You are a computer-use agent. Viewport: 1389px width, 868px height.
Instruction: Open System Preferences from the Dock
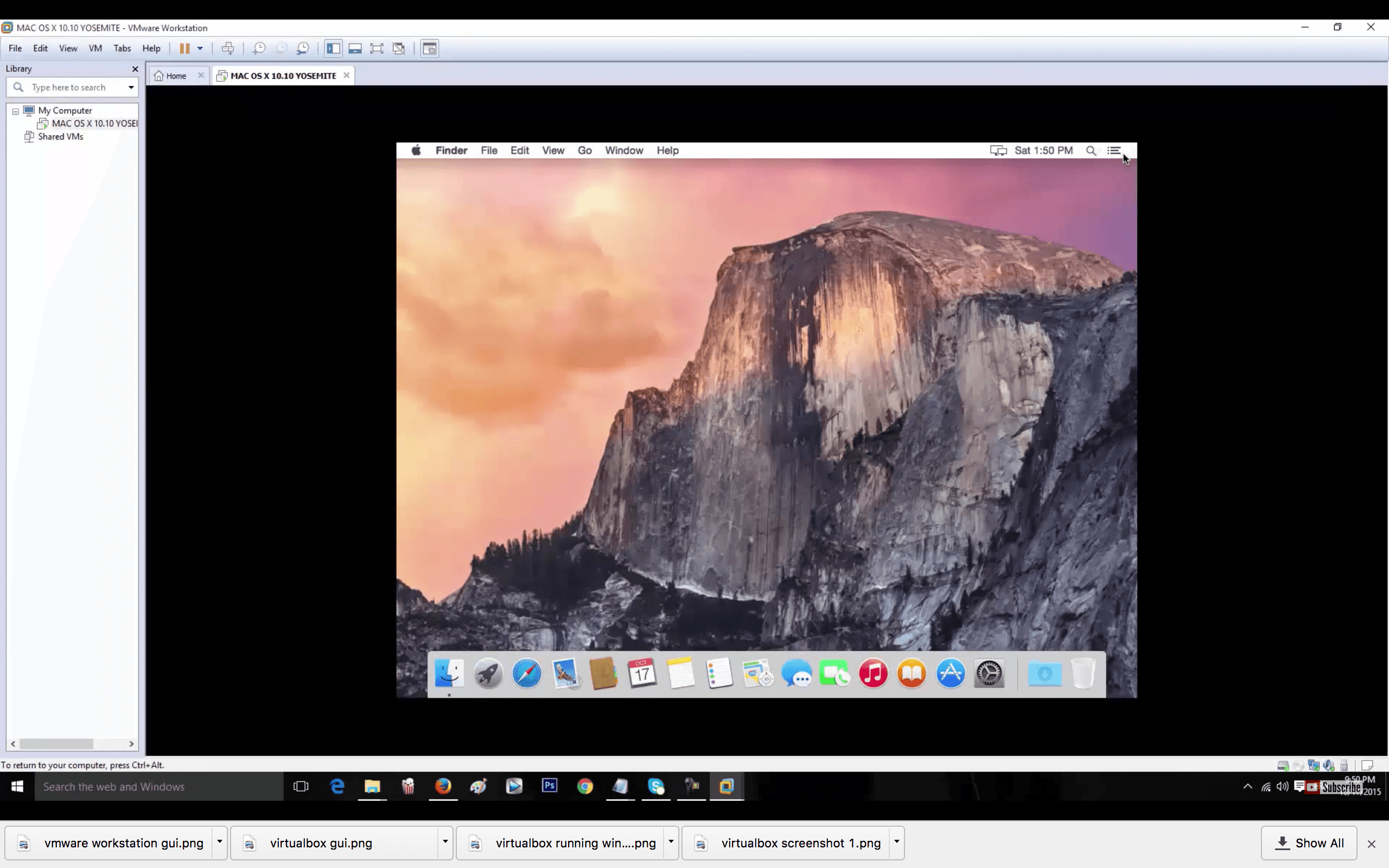click(989, 673)
